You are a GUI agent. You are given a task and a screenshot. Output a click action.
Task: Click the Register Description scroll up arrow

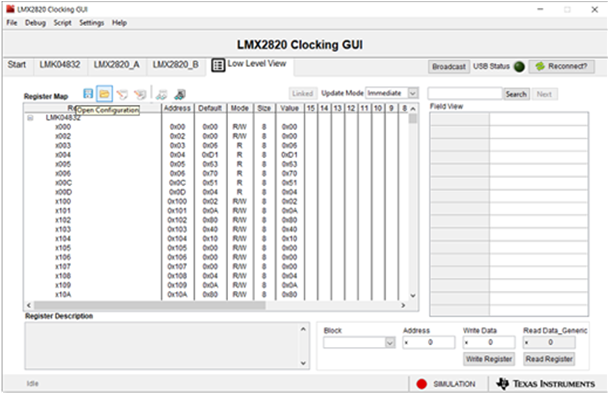pos(303,329)
